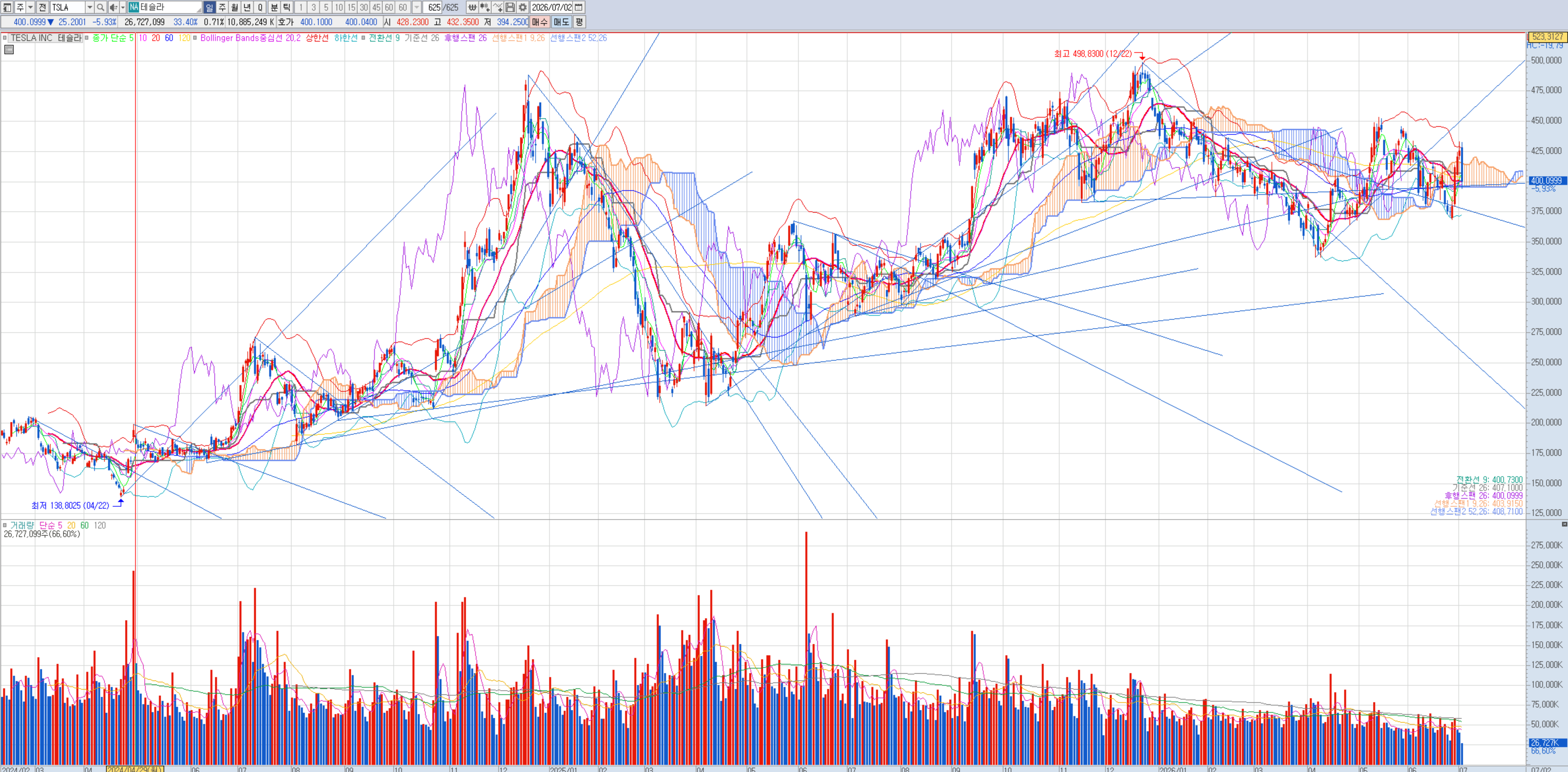Expand the 테슬라 name field corner arrow
Viewport: 1568px width, 772px height.
[x=199, y=11]
